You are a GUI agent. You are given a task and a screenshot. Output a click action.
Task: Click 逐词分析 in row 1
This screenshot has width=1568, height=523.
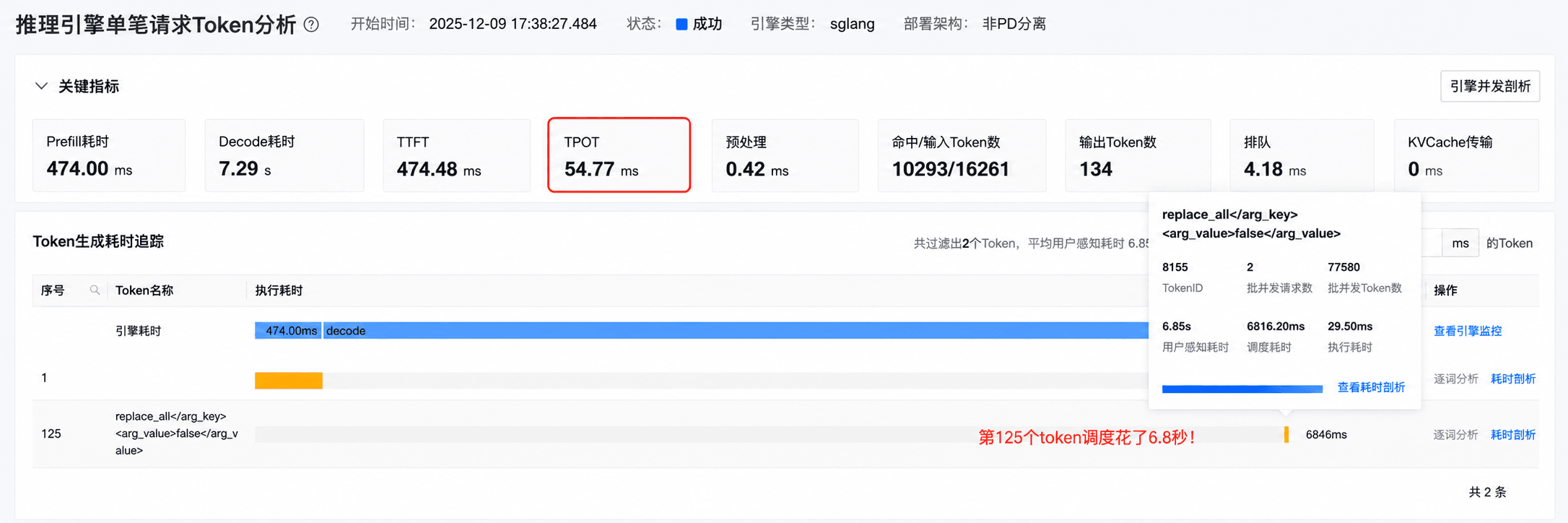point(1455,379)
